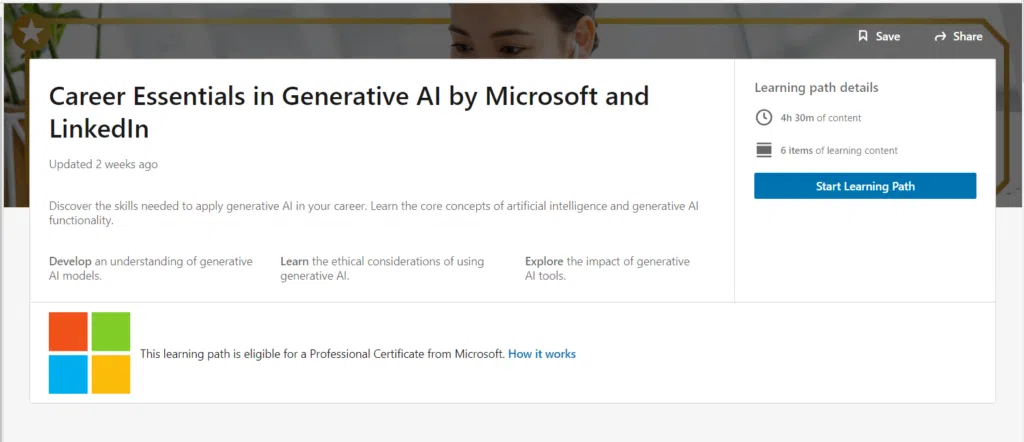Viewport: 1024px width, 442px height.
Task: Click the 'Discover the skills needed' description paragraph
Action: coord(374,213)
